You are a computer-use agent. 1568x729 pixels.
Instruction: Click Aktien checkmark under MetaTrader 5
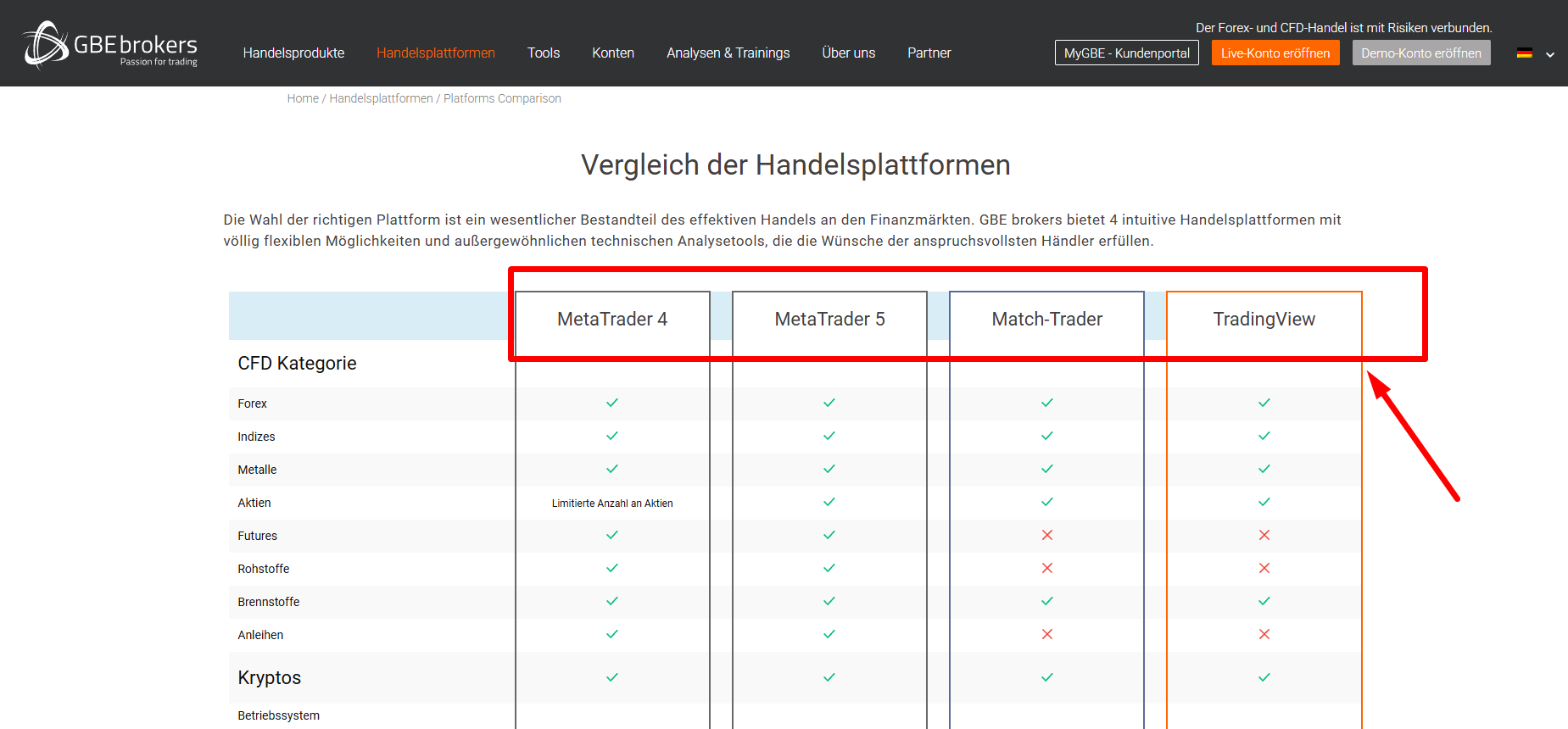point(829,502)
